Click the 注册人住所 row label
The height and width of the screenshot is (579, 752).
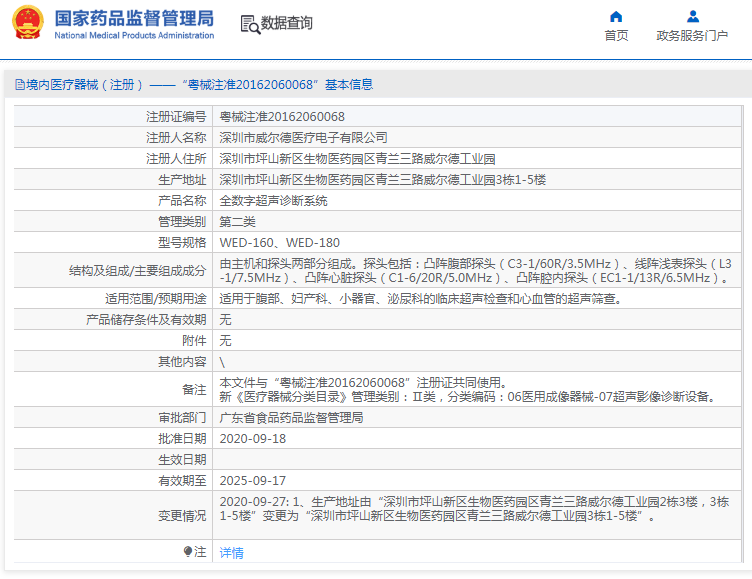click(176, 159)
